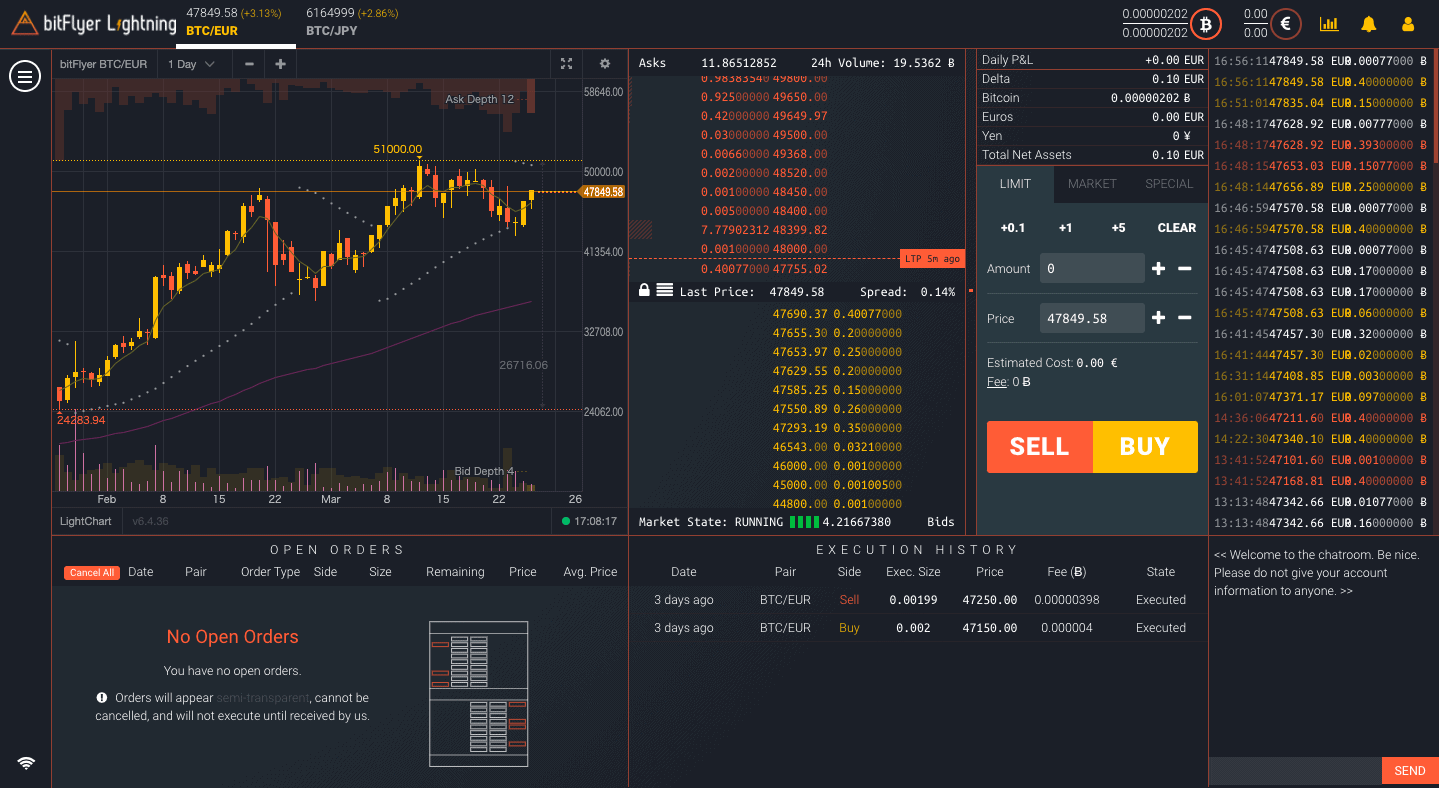The width and height of the screenshot is (1439, 788).
Task: Zoom in chart with plus icon
Action: 280,64
